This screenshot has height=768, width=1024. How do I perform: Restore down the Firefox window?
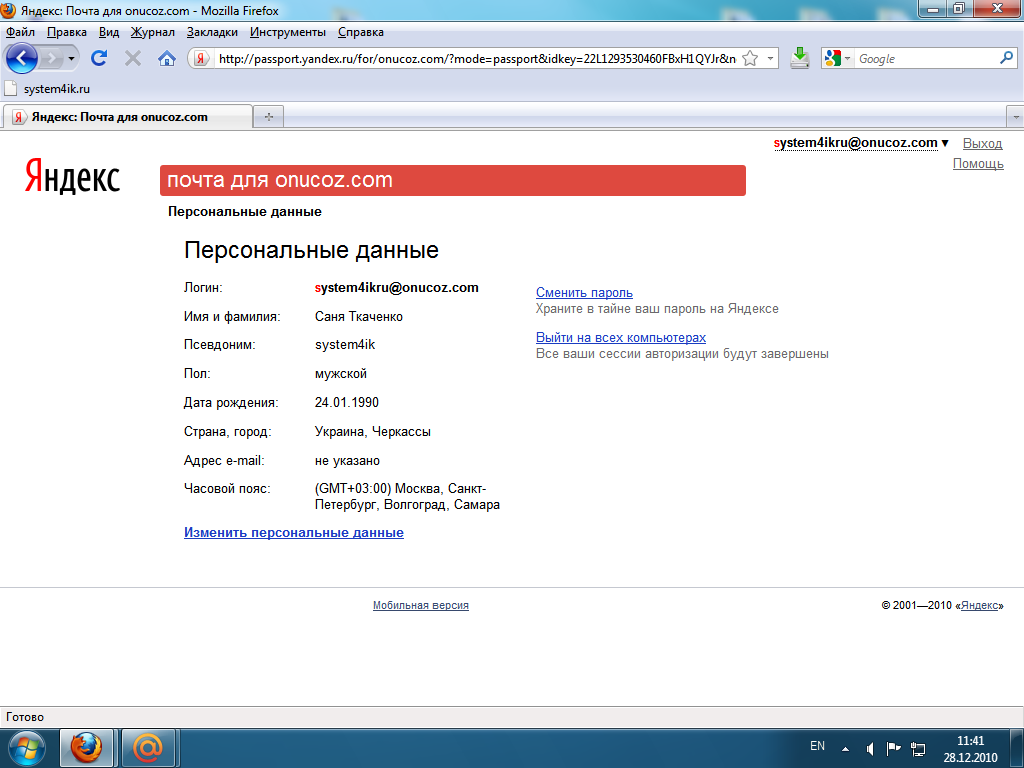click(x=959, y=8)
